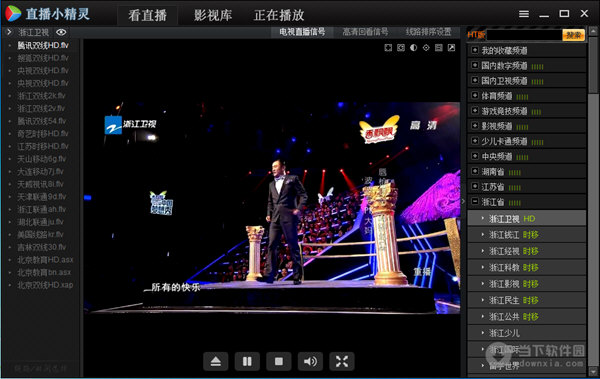Expand the 体育频道 category

tap(475, 95)
